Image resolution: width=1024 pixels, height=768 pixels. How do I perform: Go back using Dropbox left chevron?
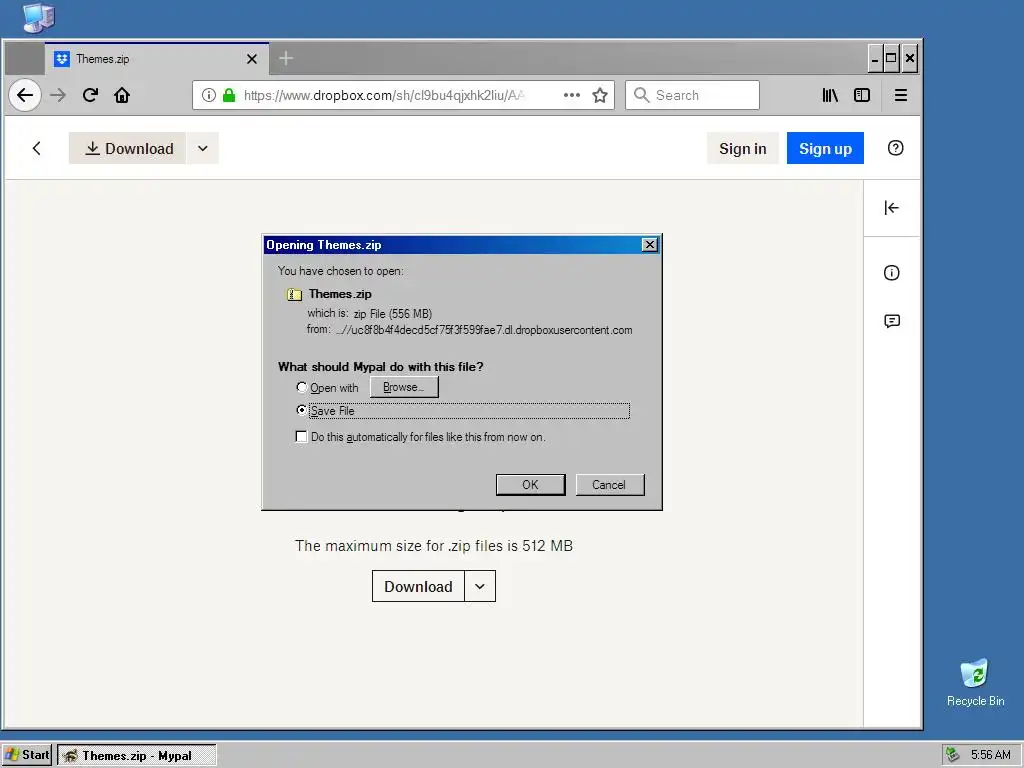(x=37, y=148)
